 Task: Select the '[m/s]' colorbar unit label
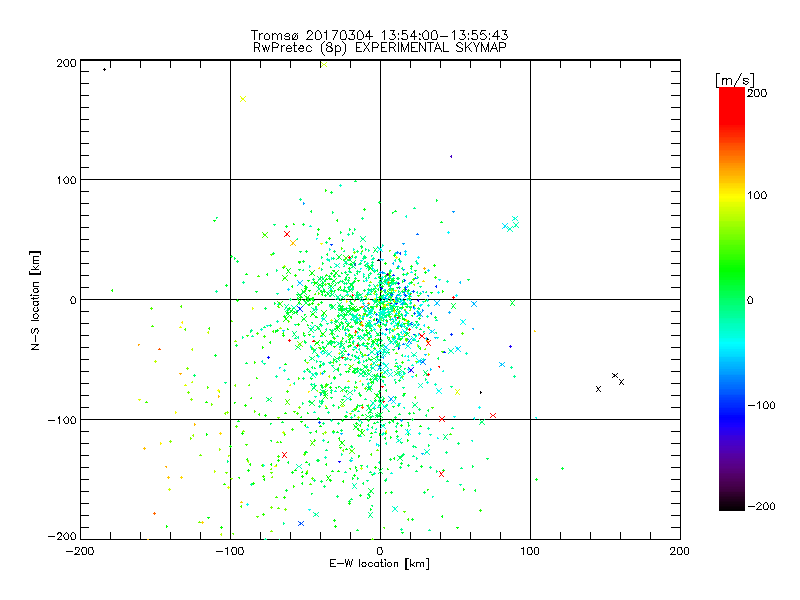click(735, 80)
